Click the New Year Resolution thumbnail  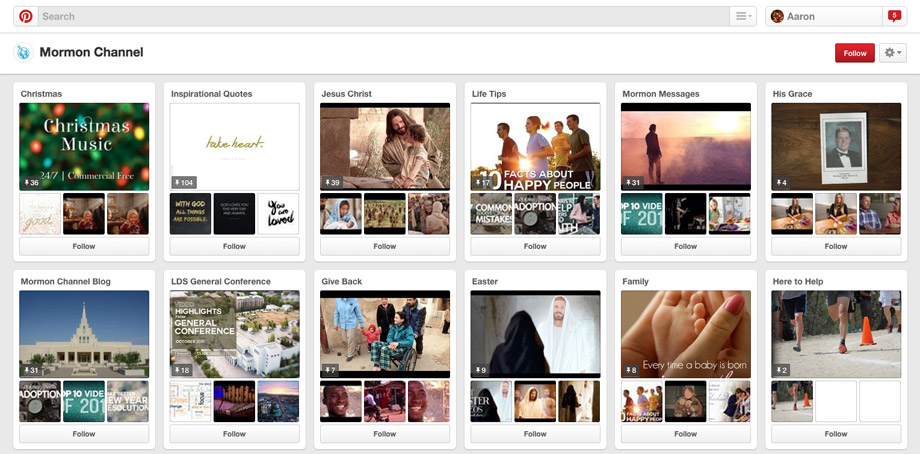[128, 401]
